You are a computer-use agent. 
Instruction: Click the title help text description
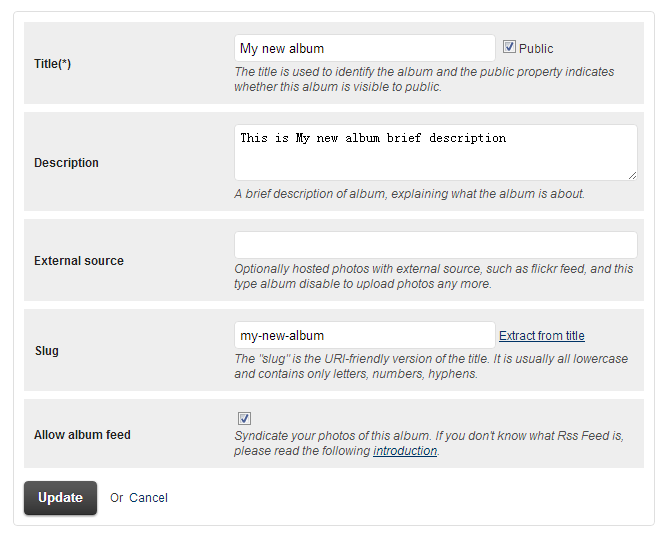424,79
